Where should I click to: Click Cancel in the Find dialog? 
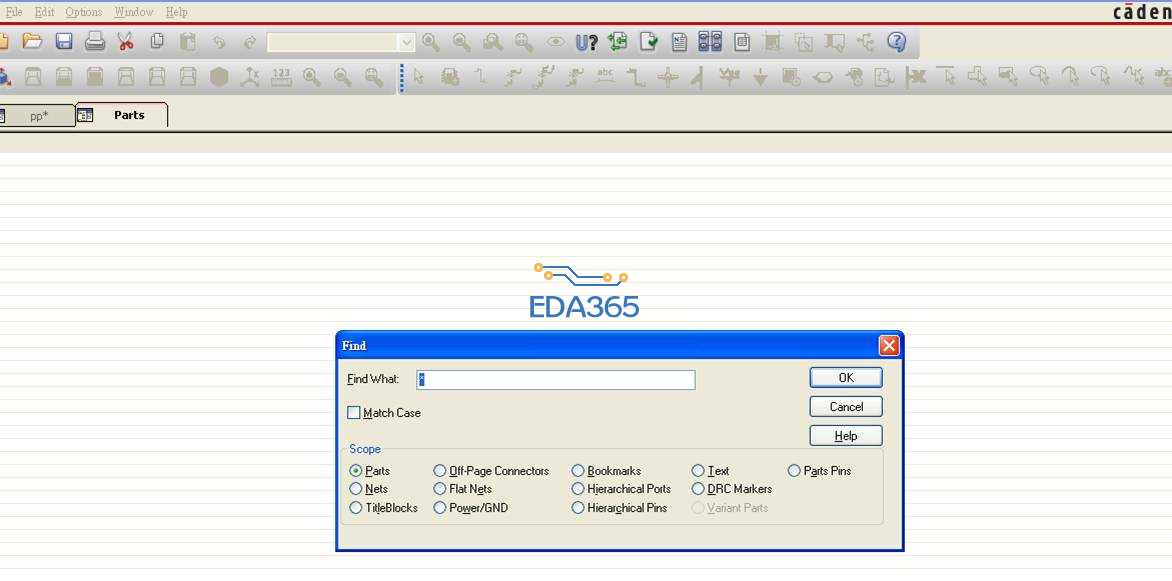tap(846, 407)
